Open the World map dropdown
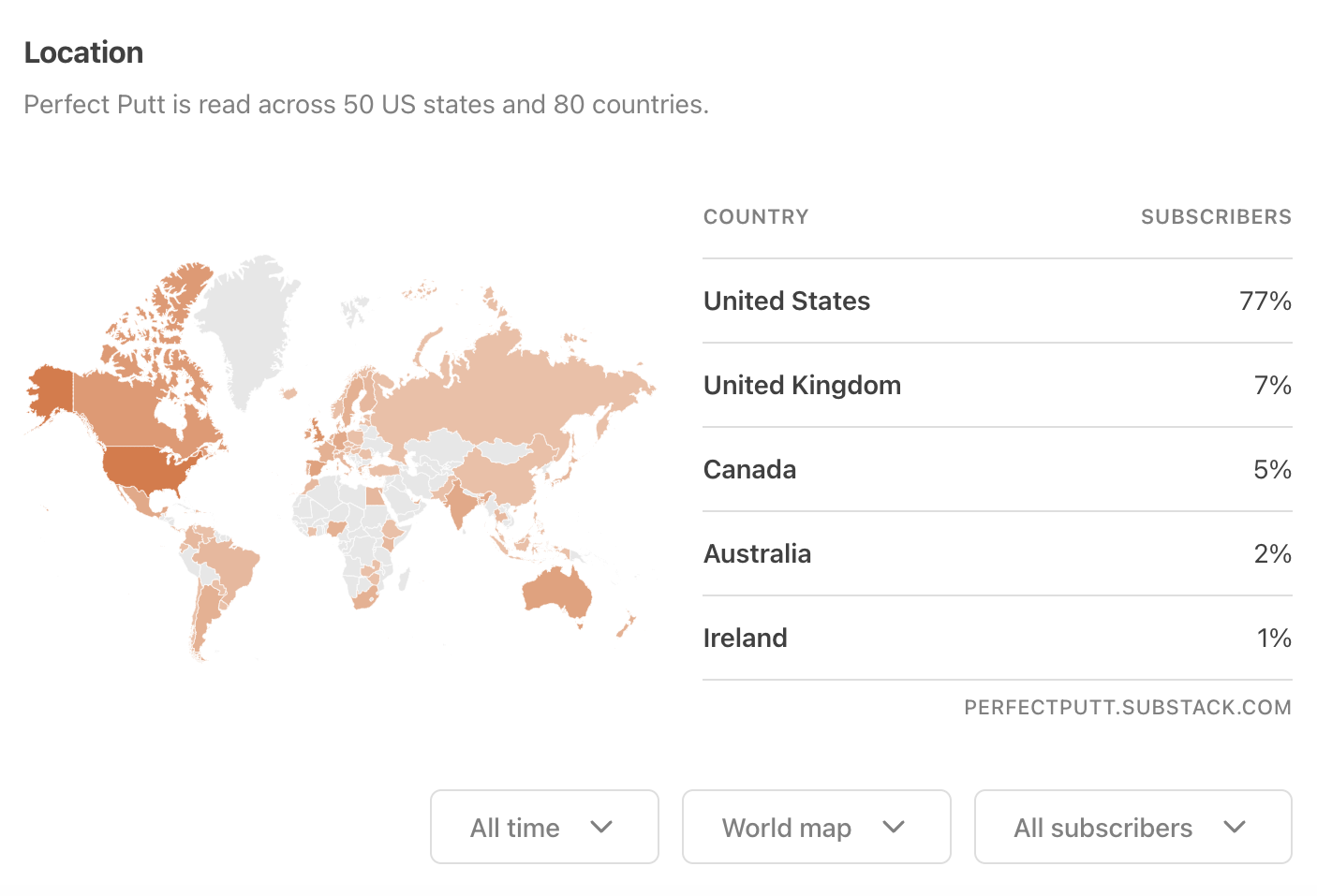Image resolution: width=1317 pixels, height=896 pixels. tap(816, 827)
